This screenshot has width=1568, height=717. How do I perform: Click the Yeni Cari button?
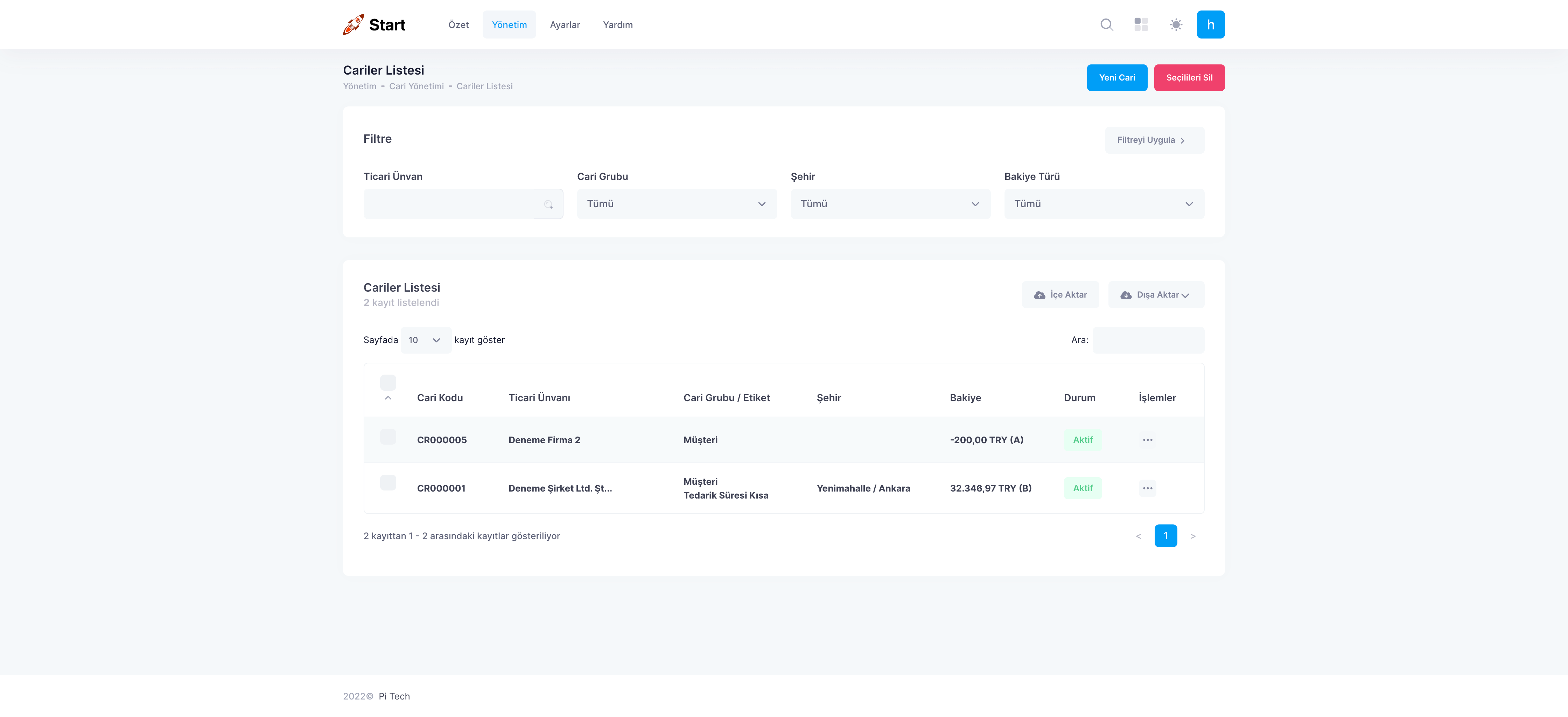coord(1116,78)
